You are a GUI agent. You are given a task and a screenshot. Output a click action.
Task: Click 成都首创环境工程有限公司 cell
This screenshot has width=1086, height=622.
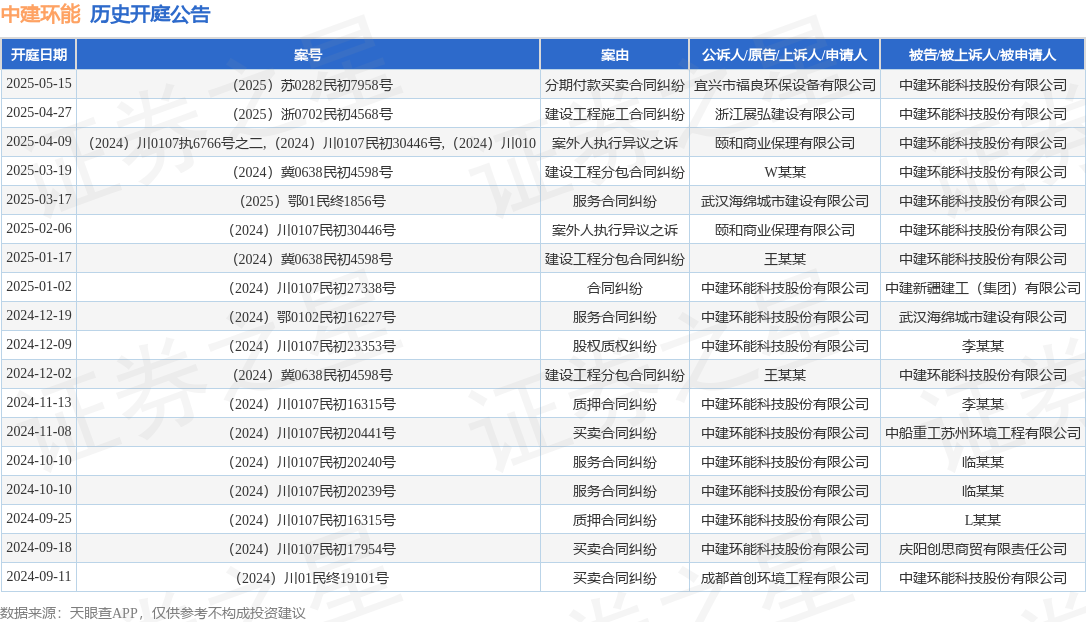[x=785, y=580]
